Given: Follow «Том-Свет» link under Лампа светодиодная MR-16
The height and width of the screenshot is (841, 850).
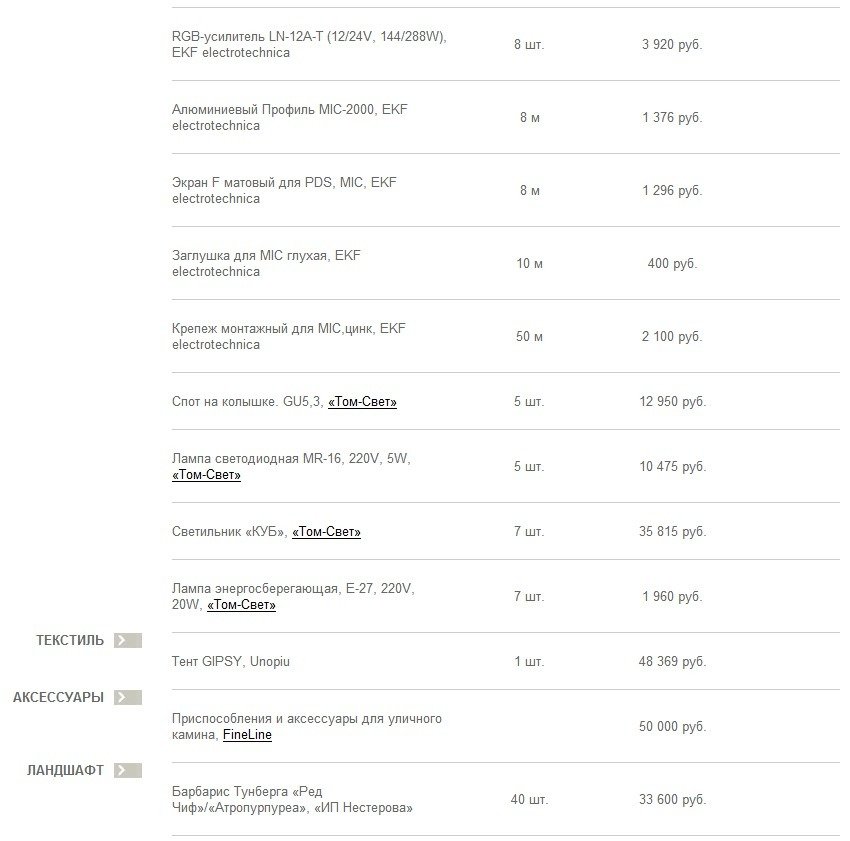Looking at the screenshot, I should pyautogui.click(x=206, y=475).
